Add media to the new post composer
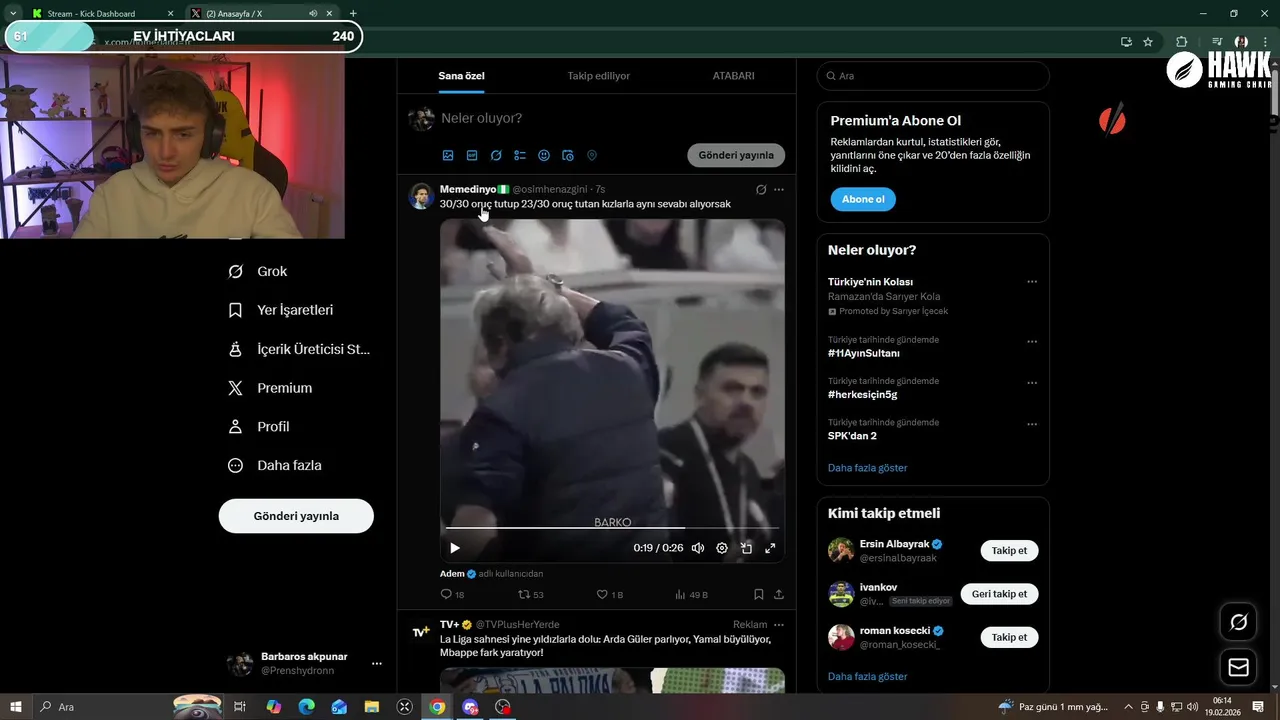 (448, 156)
